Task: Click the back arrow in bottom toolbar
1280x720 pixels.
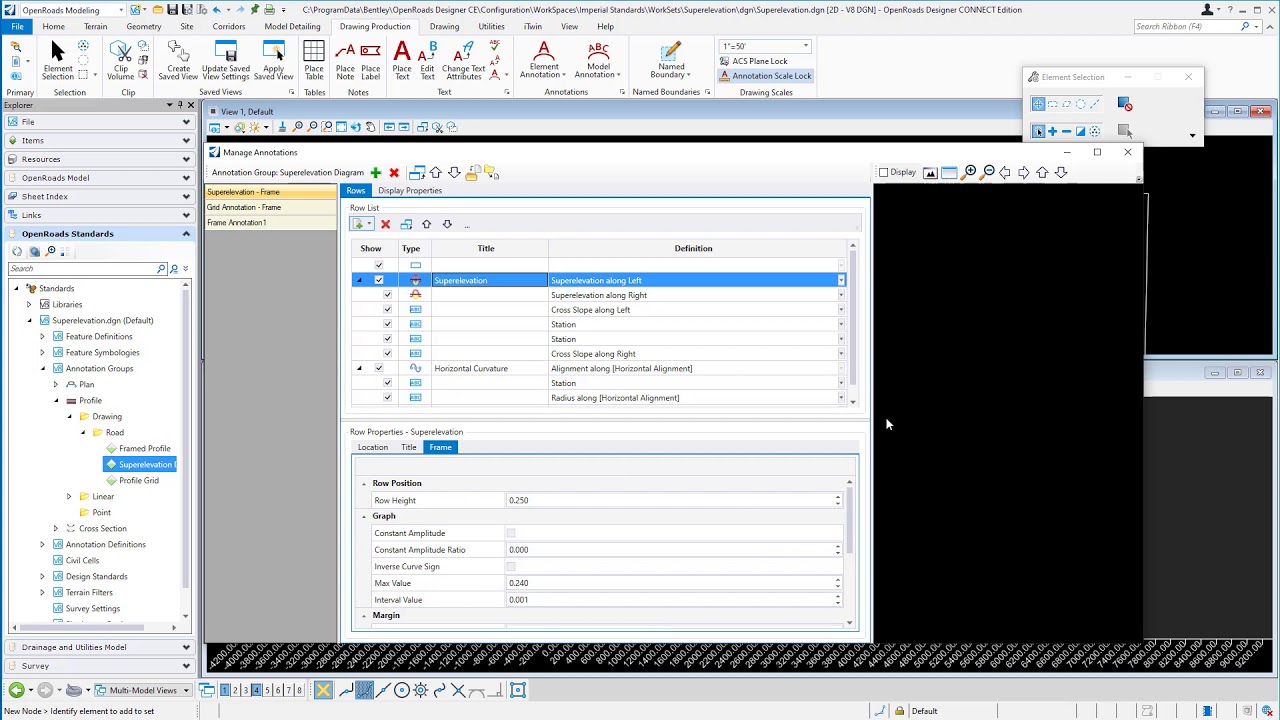Action: [x=16, y=690]
